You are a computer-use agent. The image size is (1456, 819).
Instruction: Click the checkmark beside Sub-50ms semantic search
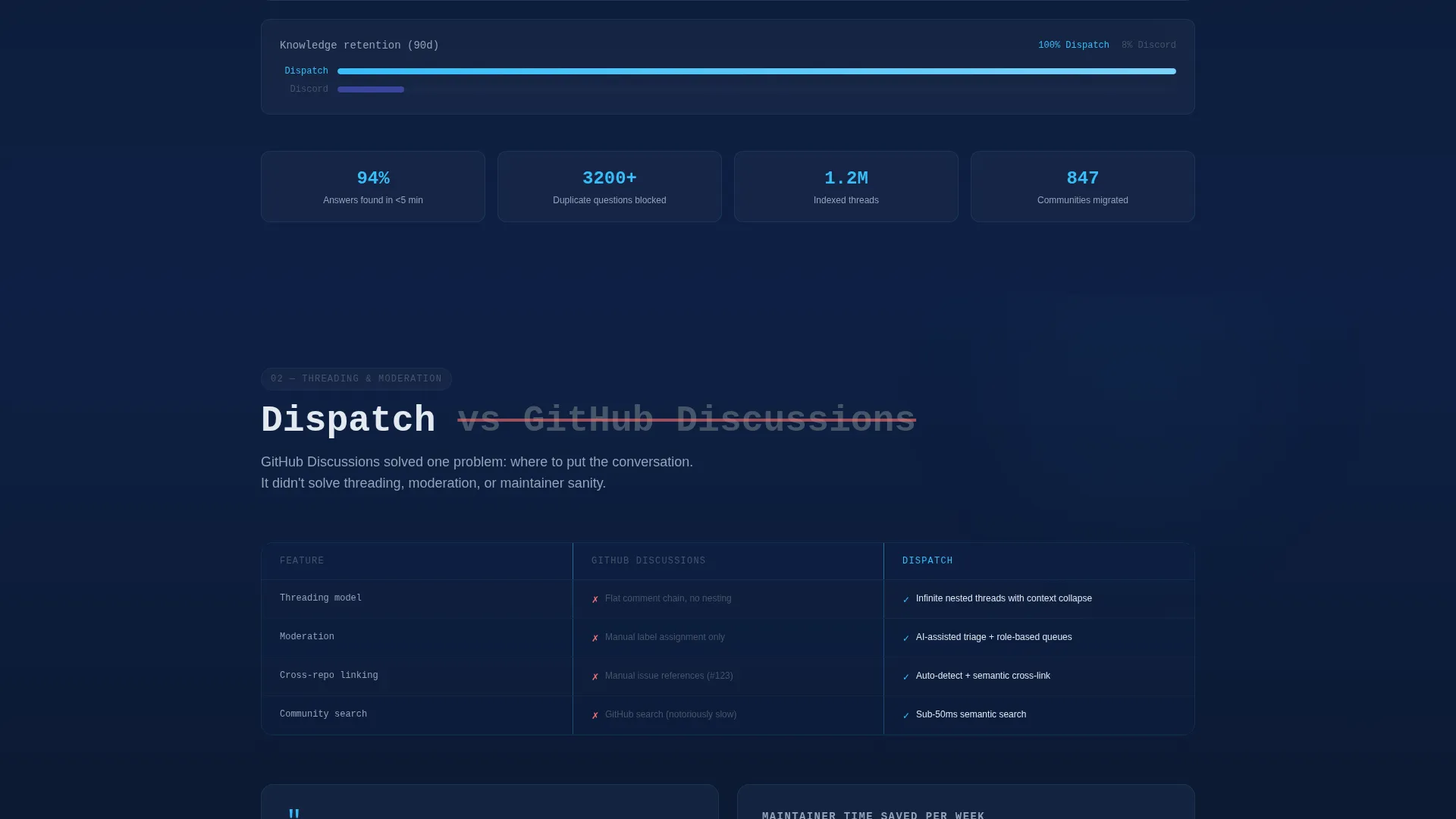tap(906, 715)
